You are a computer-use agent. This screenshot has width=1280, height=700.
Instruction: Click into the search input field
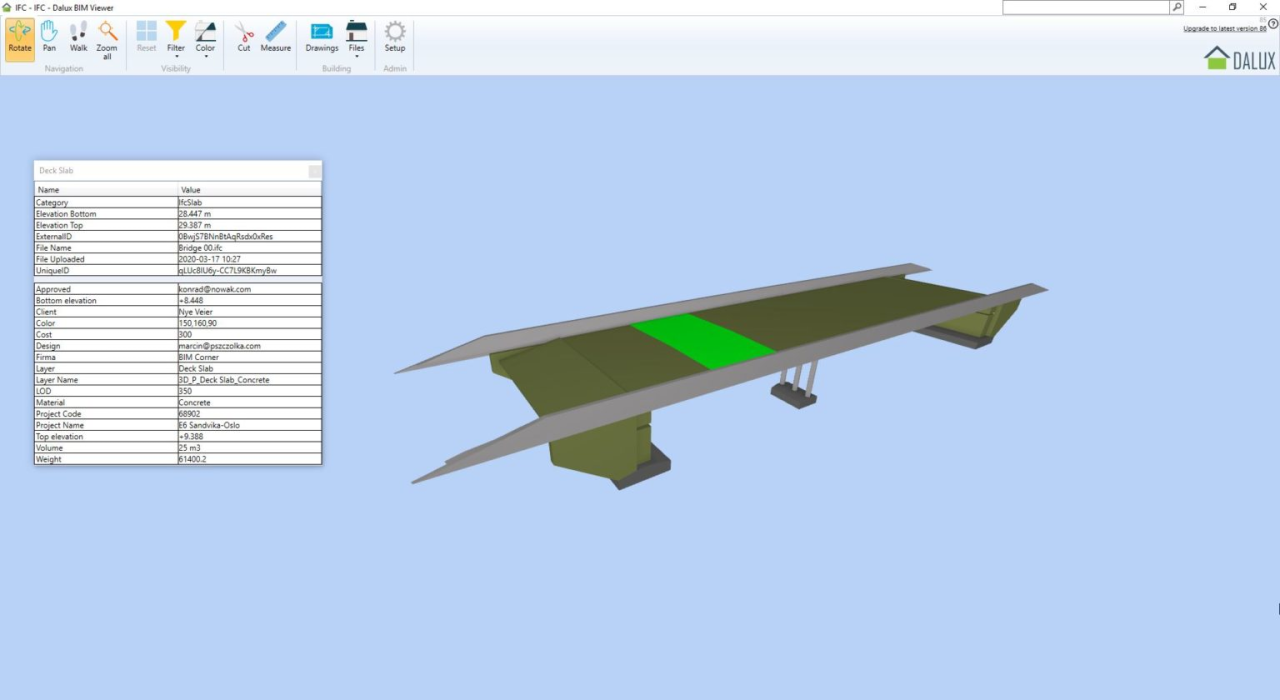[1085, 7]
